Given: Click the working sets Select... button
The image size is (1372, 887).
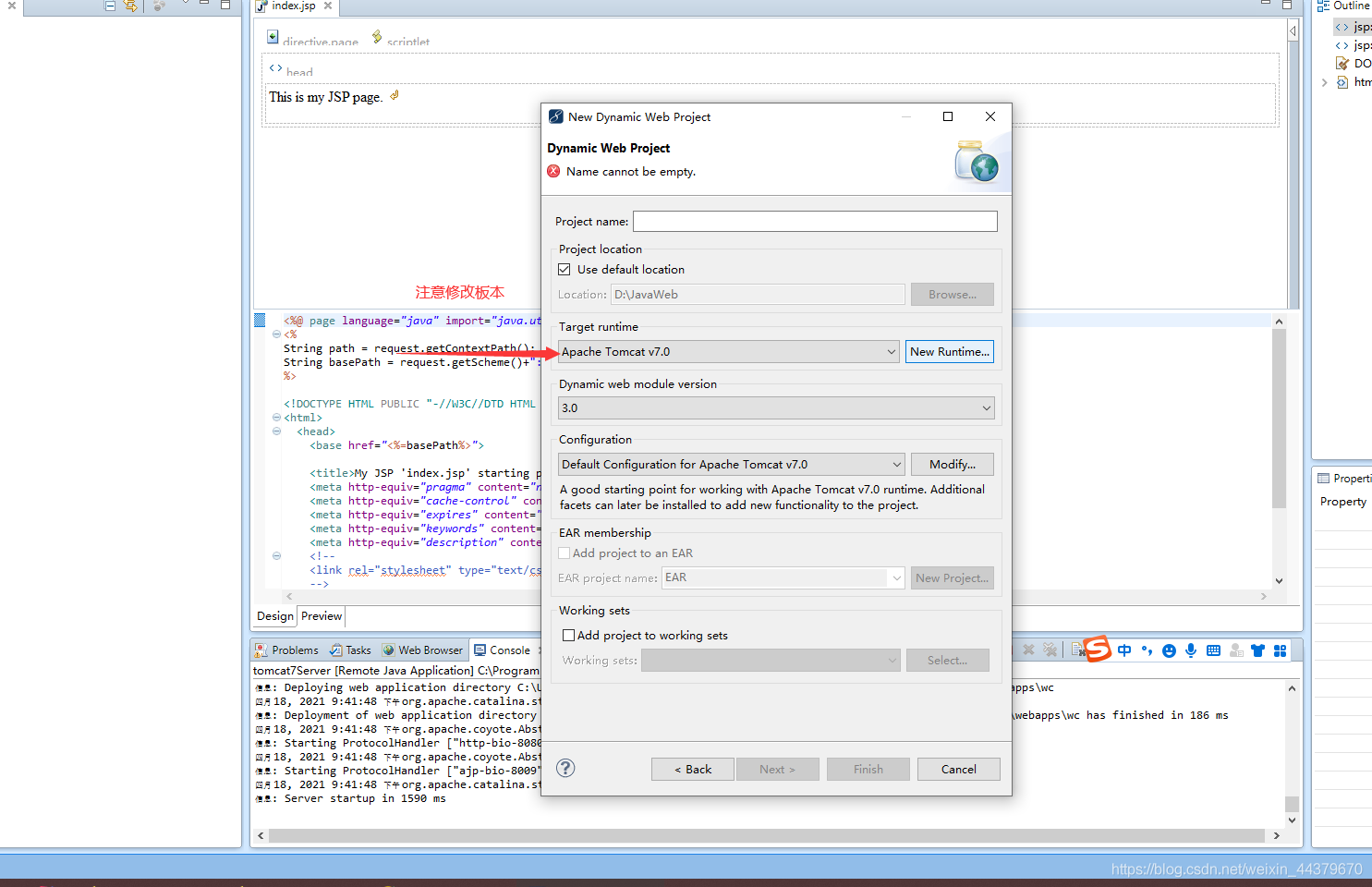Looking at the screenshot, I should coord(948,661).
